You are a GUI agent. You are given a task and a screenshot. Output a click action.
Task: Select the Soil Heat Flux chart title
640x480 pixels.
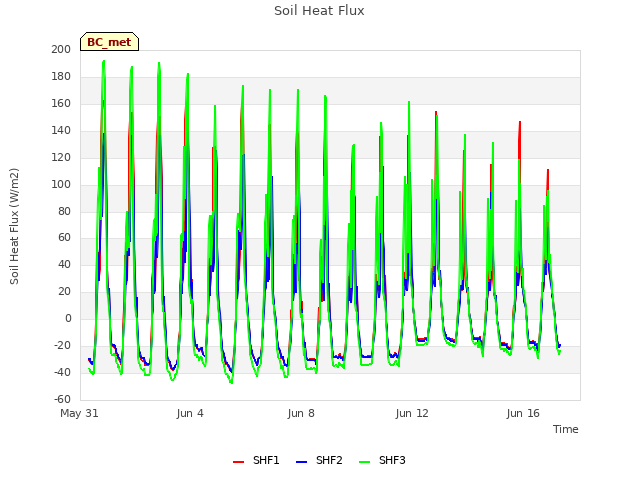tap(319, 11)
